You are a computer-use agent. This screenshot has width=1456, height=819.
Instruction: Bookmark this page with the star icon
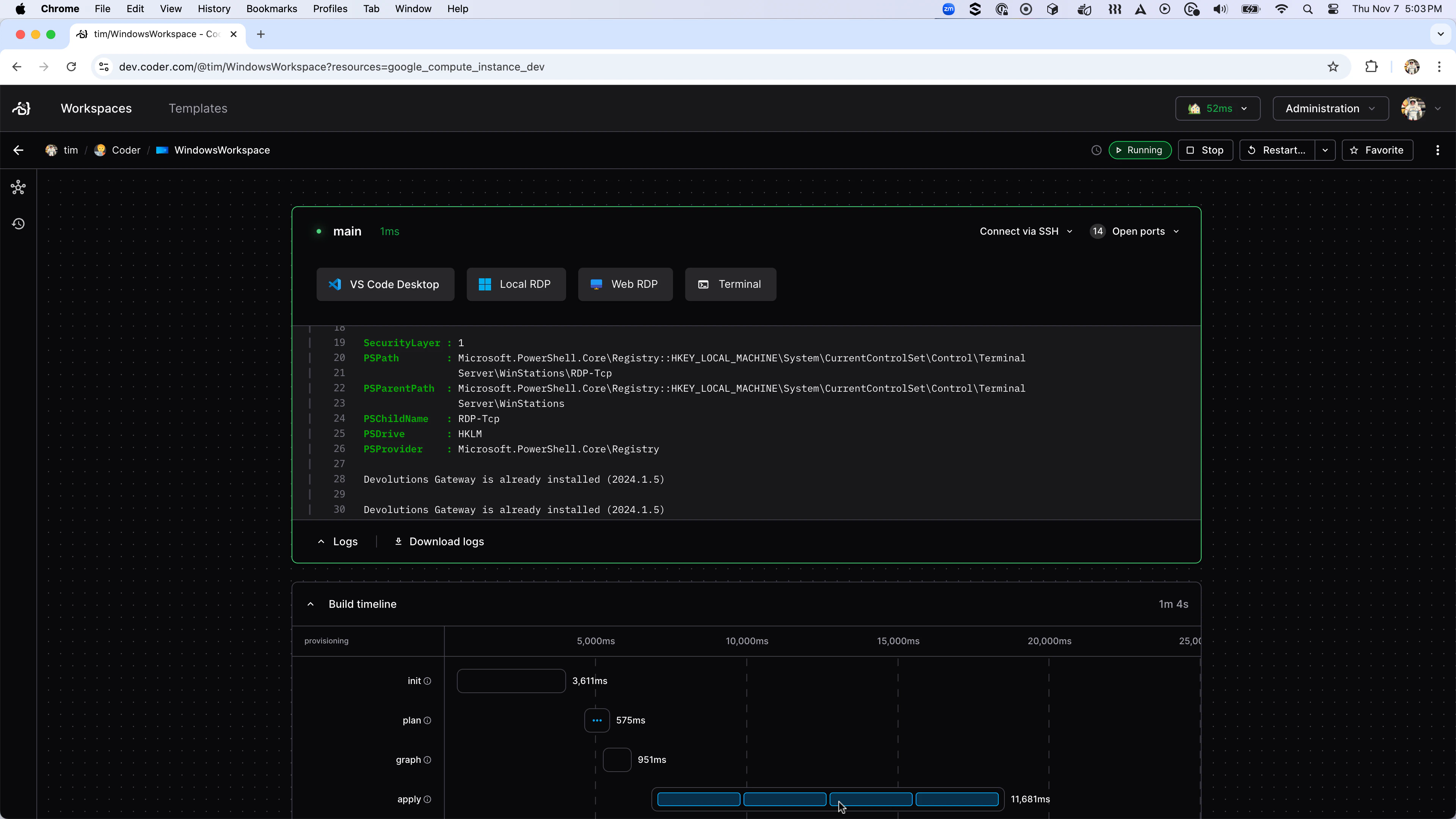[1333, 67]
